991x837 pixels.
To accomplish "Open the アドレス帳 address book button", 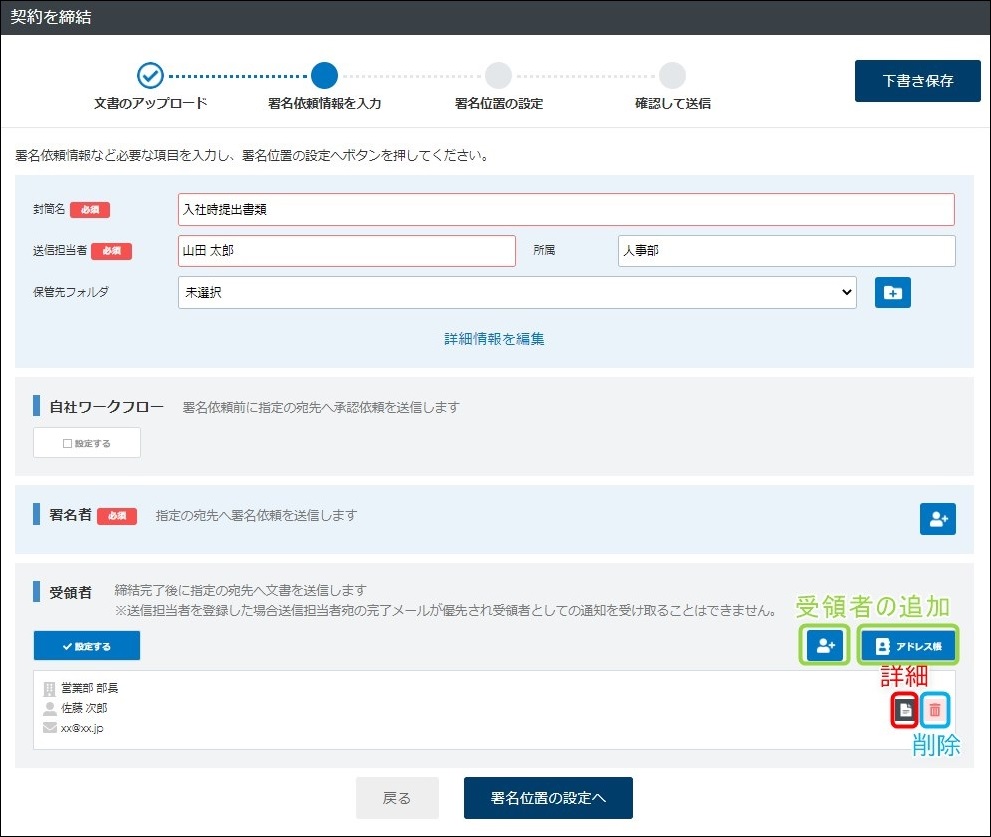I will pos(908,645).
